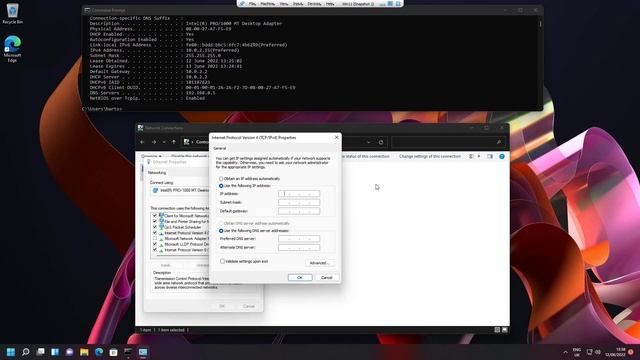Click the ENG language indicator
640x360 pixels.
tap(577, 352)
